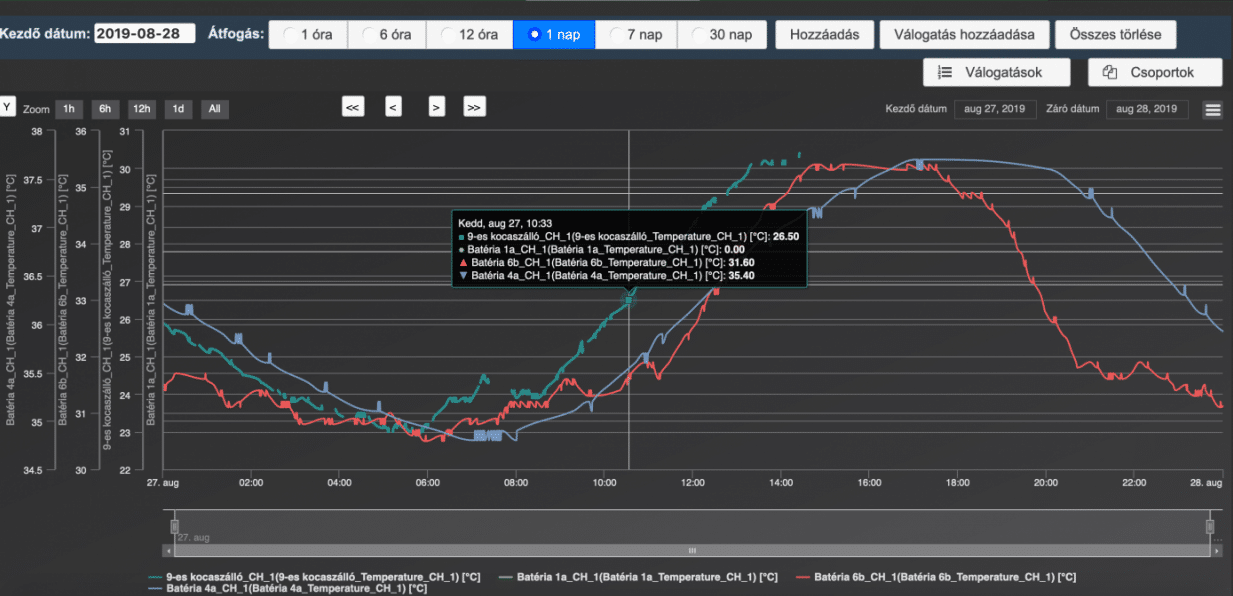Viewport: 1233px width, 596px height.
Task: Toggle Batéria 6b series in the legend
Action: click(935, 577)
